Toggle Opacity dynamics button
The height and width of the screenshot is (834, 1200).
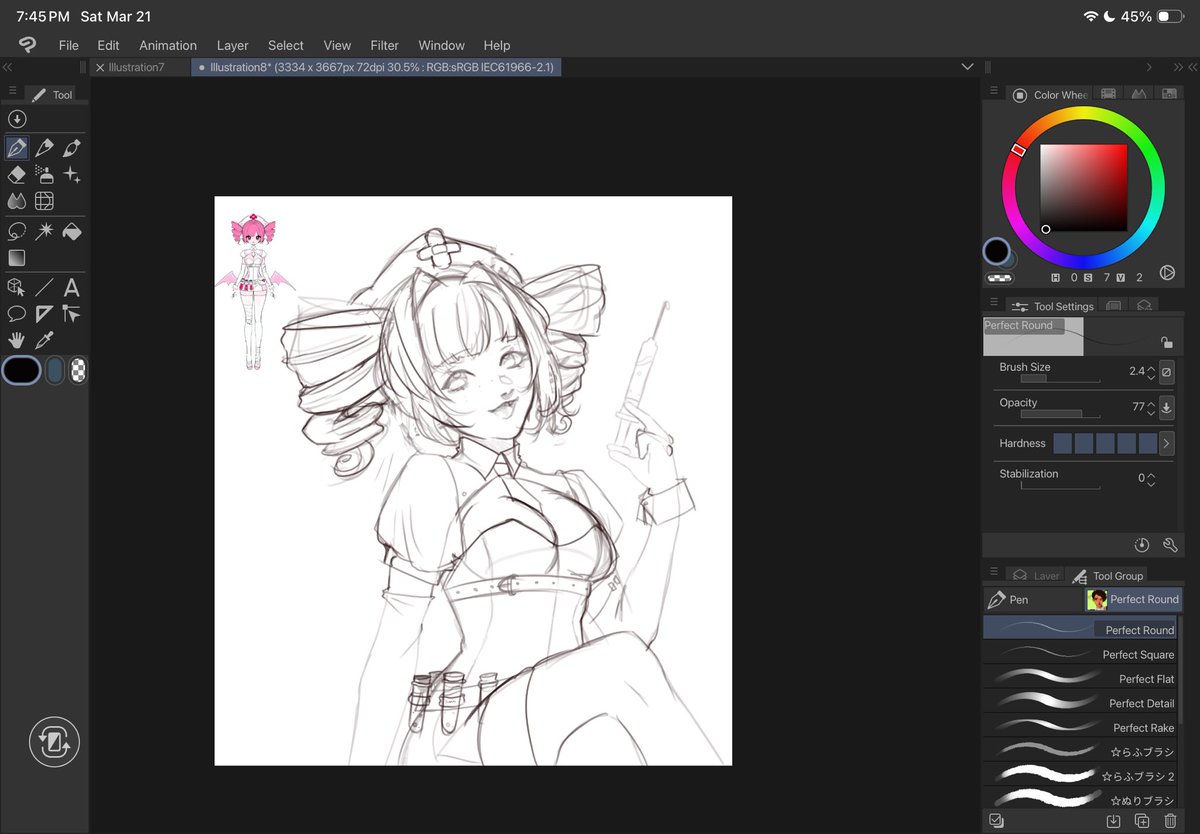pyautogui.click(x=1167, y=408)
